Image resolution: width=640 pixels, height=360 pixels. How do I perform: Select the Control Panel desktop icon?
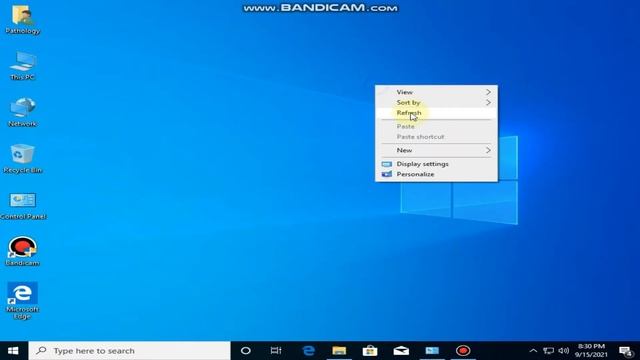coord(23,205)
